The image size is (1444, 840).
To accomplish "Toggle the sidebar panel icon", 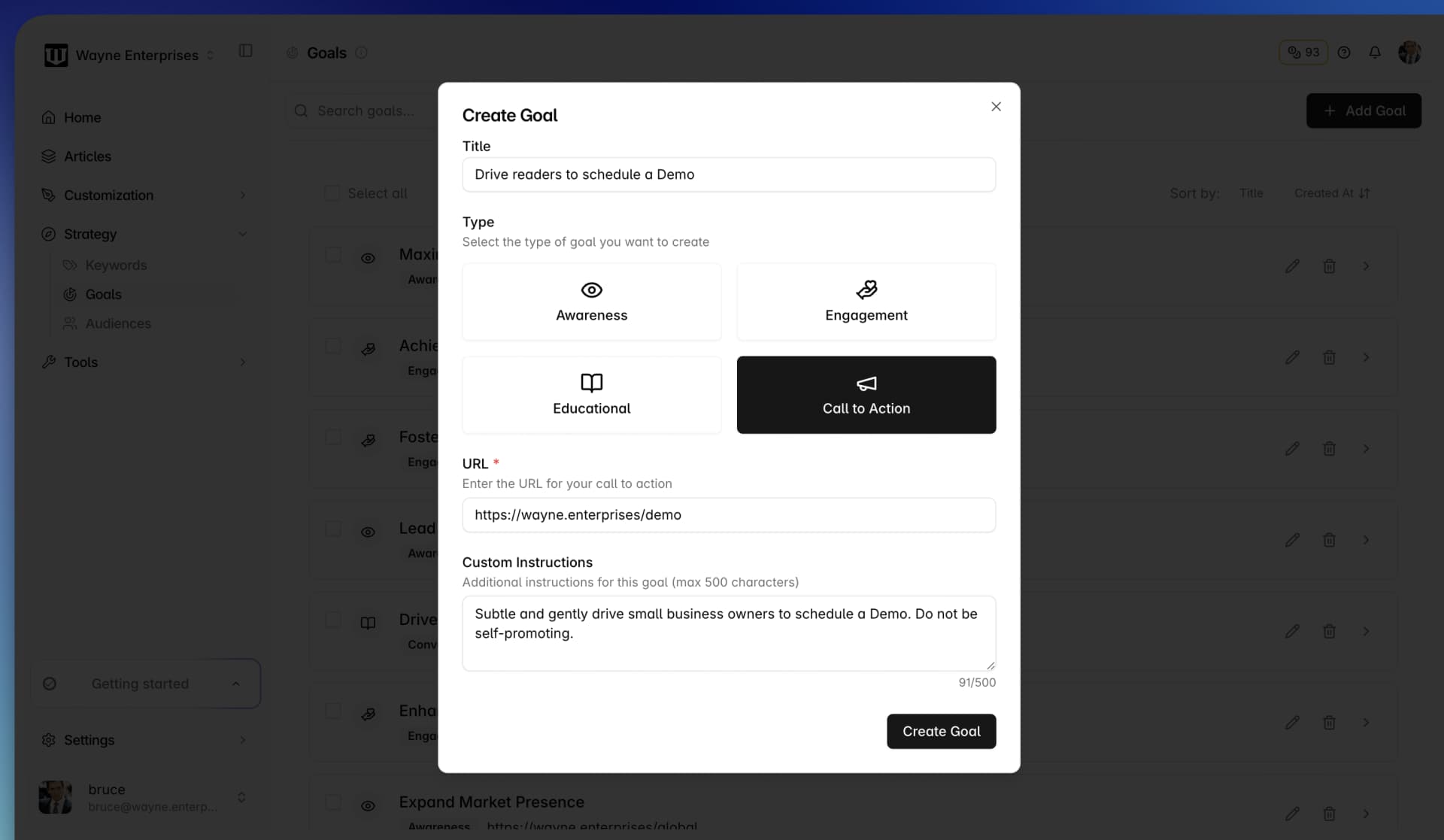I will pyautogui.click(x=245, y=51).
